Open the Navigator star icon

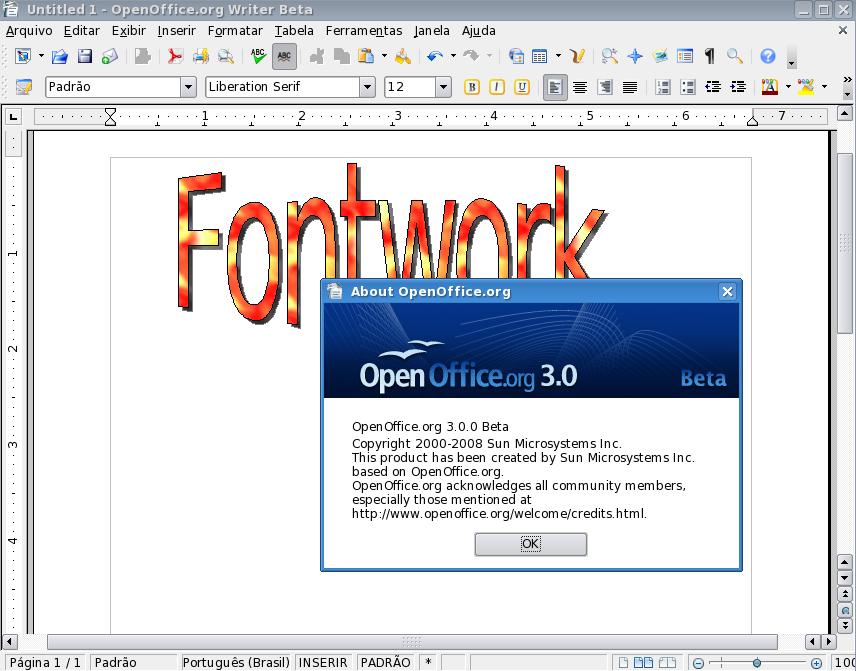click(x=635, y=56)
